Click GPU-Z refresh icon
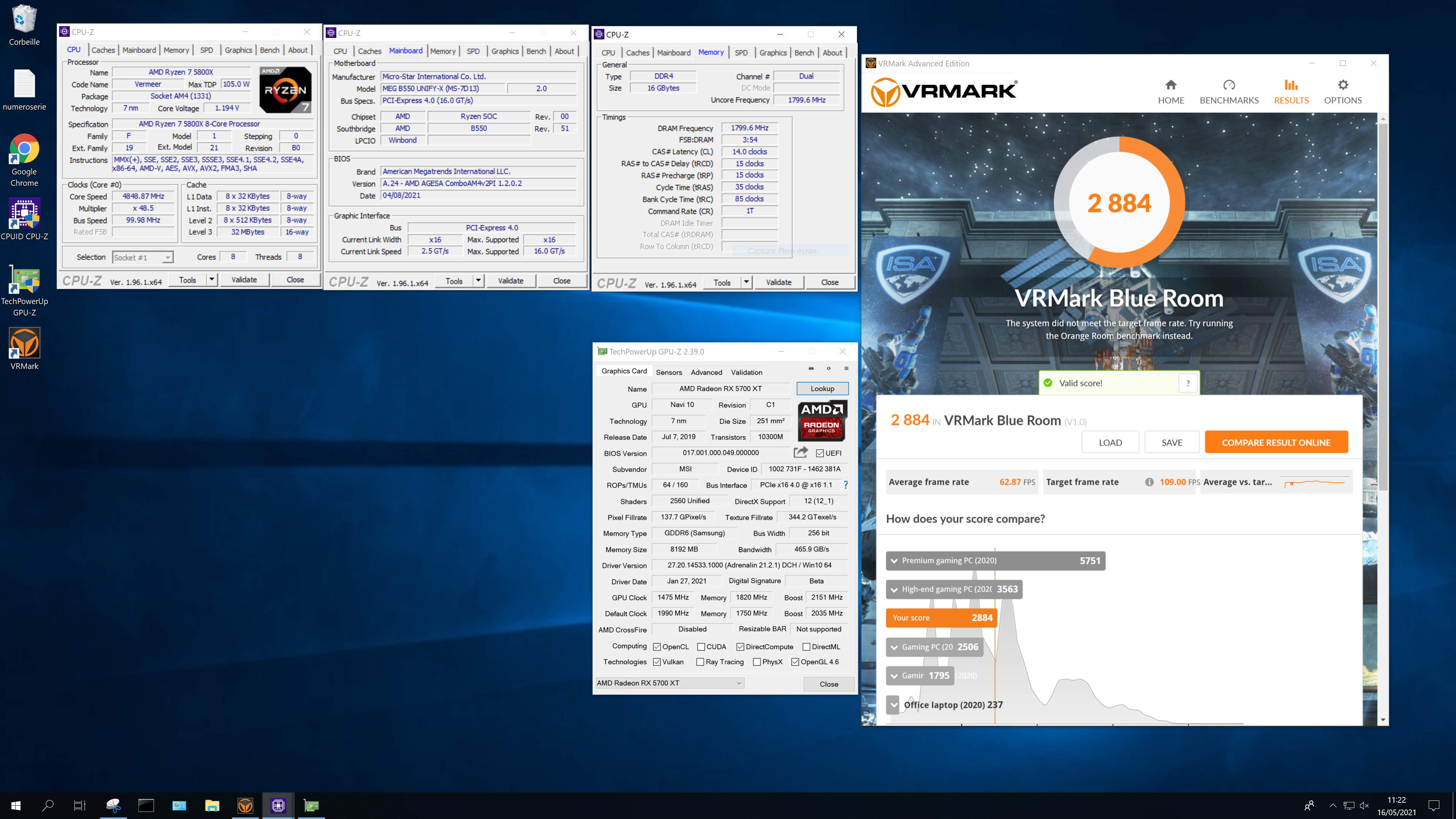Screen dimensions: 1456x819 click(x=828, y=369)
